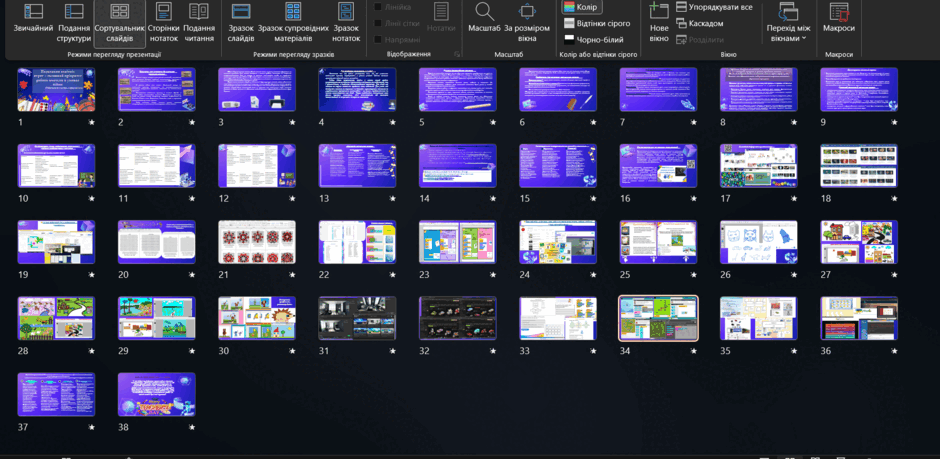Select slide 2 thumbnail
Screen dimensions: 940x459
157,89
